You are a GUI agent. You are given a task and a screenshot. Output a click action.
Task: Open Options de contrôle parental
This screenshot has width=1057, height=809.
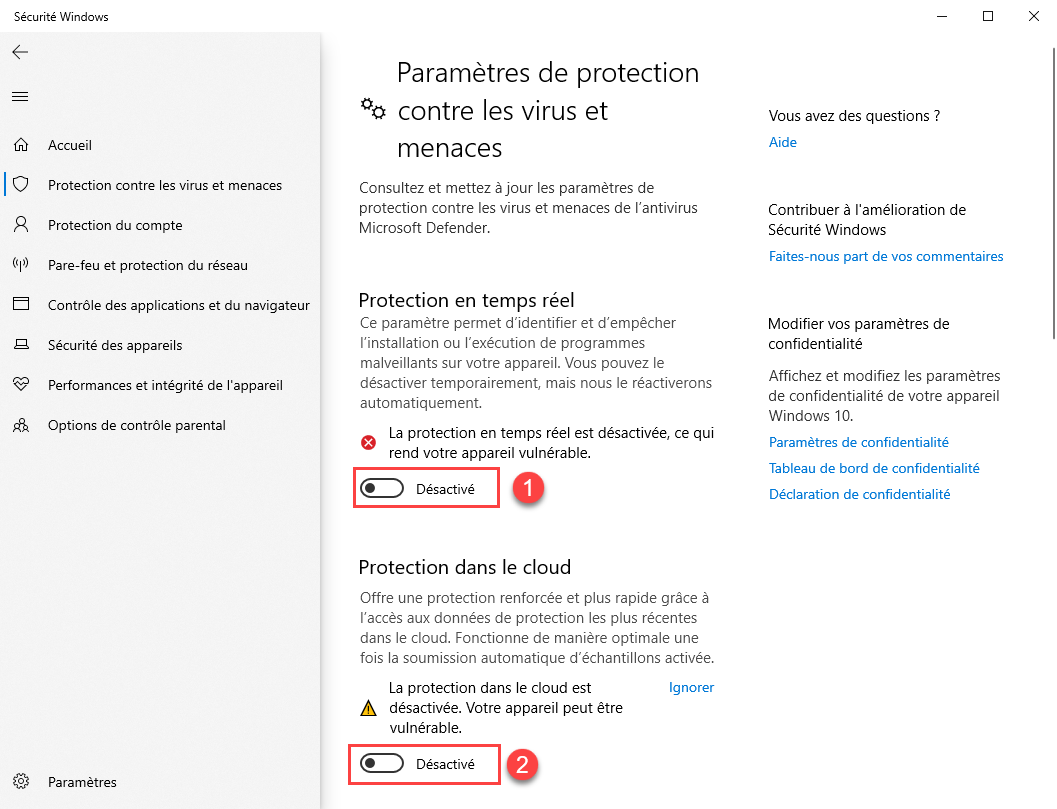(x=137, y=425)
